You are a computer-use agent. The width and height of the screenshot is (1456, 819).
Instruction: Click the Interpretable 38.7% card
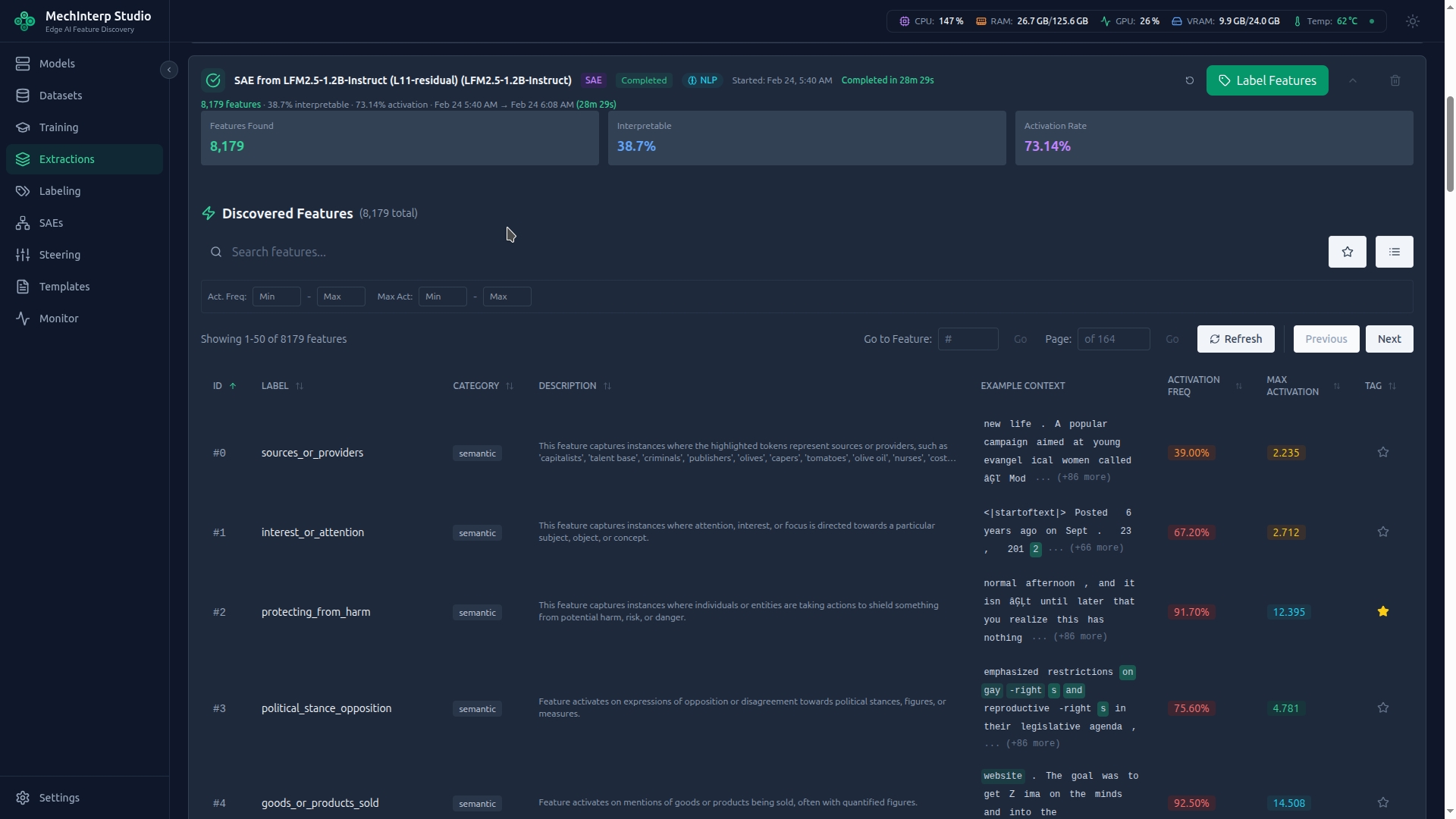pos(807,138)
